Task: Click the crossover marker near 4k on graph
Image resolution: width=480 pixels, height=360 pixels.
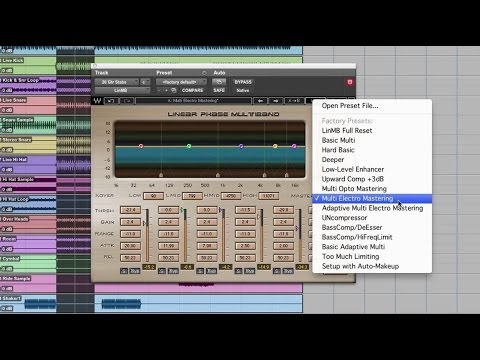Action: point(264,175)
